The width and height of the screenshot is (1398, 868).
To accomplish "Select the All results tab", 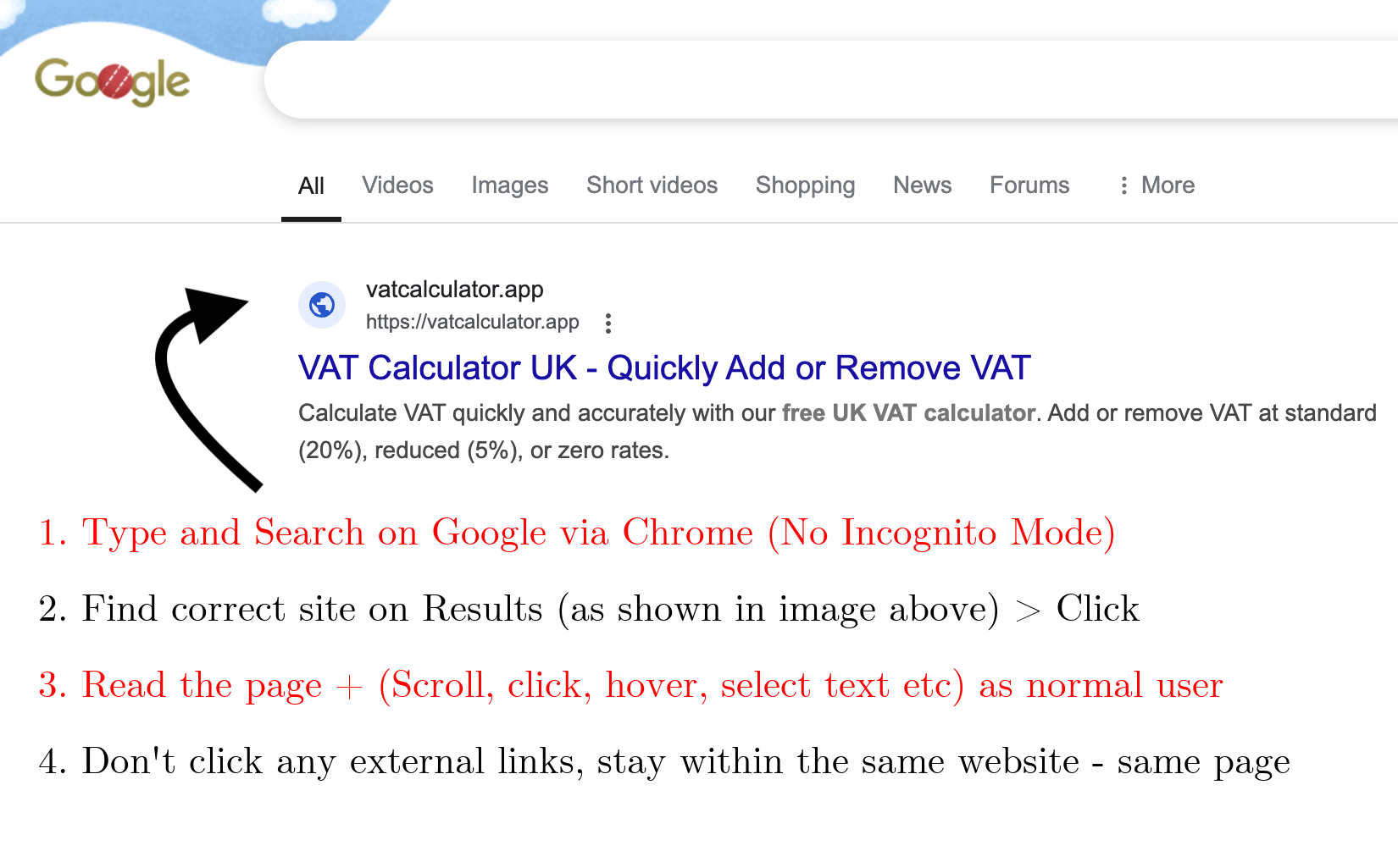I will (311, 185).
